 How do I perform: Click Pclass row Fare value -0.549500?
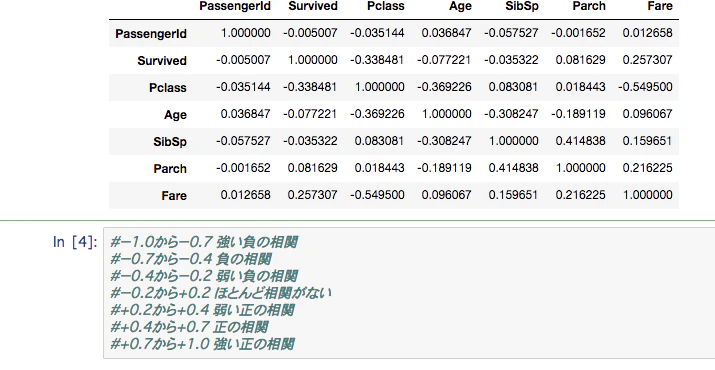[x=646, y=87]
